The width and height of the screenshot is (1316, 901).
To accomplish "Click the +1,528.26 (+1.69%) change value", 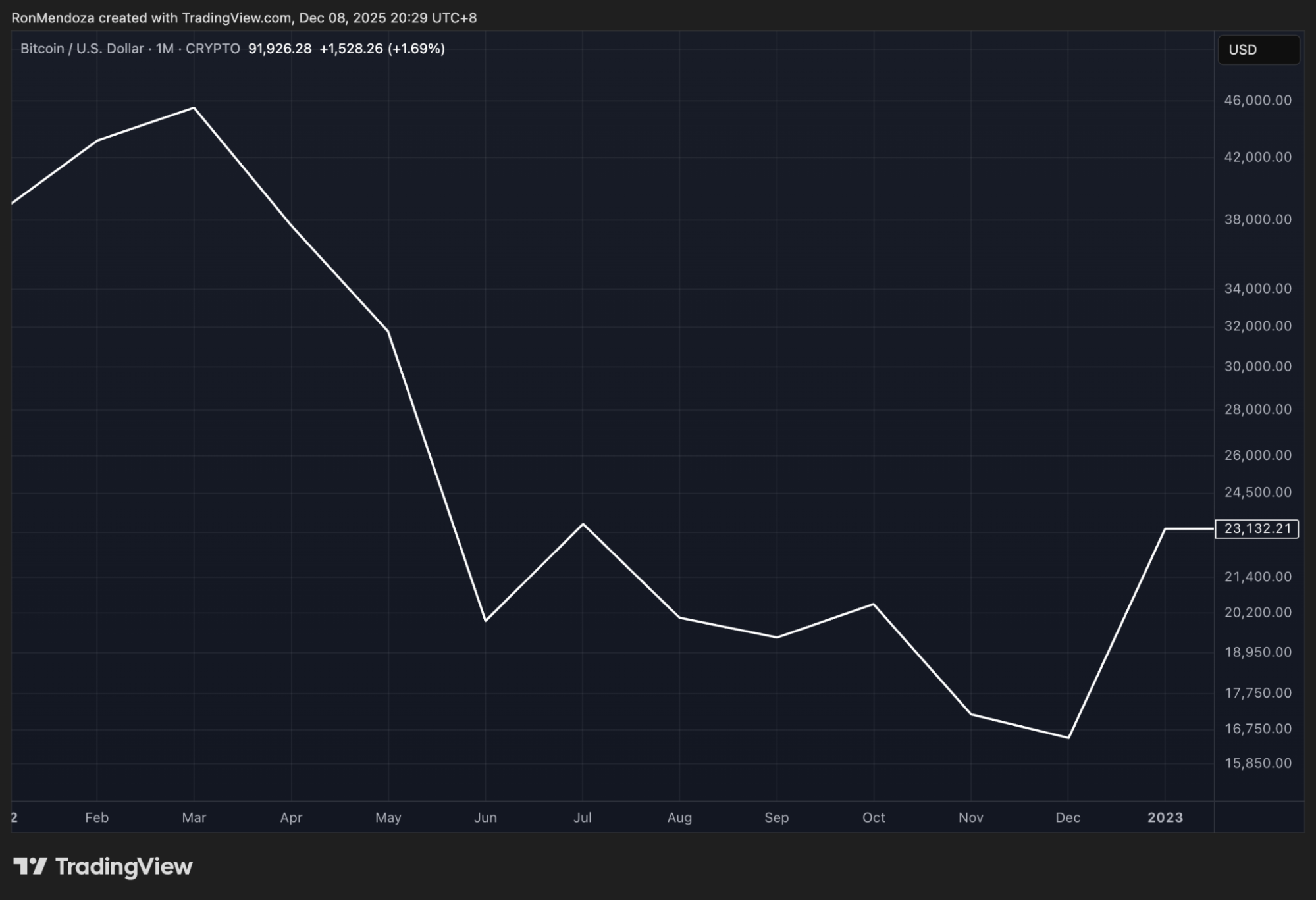I will (x=382, y=49).
